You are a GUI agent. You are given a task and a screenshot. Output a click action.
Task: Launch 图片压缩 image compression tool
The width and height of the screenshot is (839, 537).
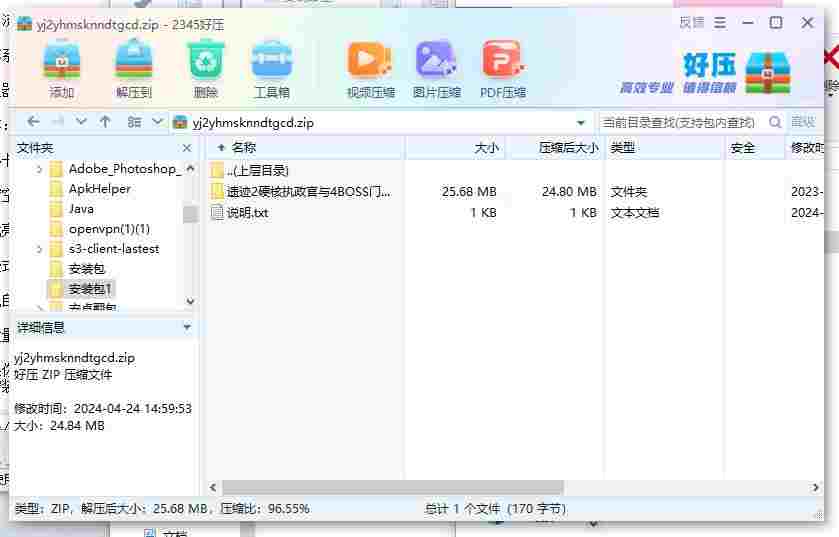tap(436, 70)
